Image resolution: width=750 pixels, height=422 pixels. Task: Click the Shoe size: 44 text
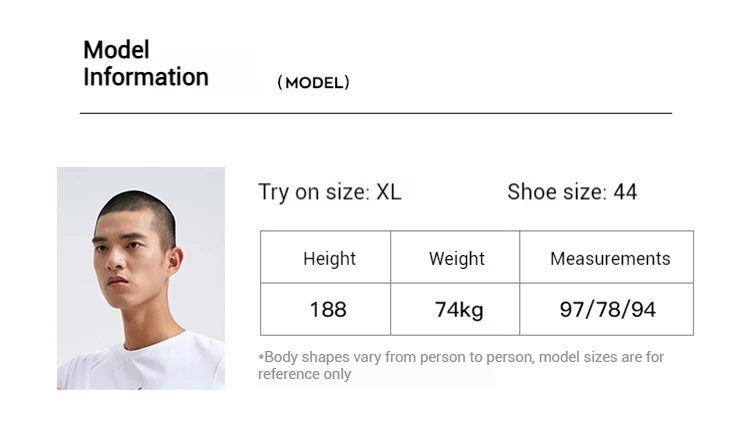click(572, 192)
